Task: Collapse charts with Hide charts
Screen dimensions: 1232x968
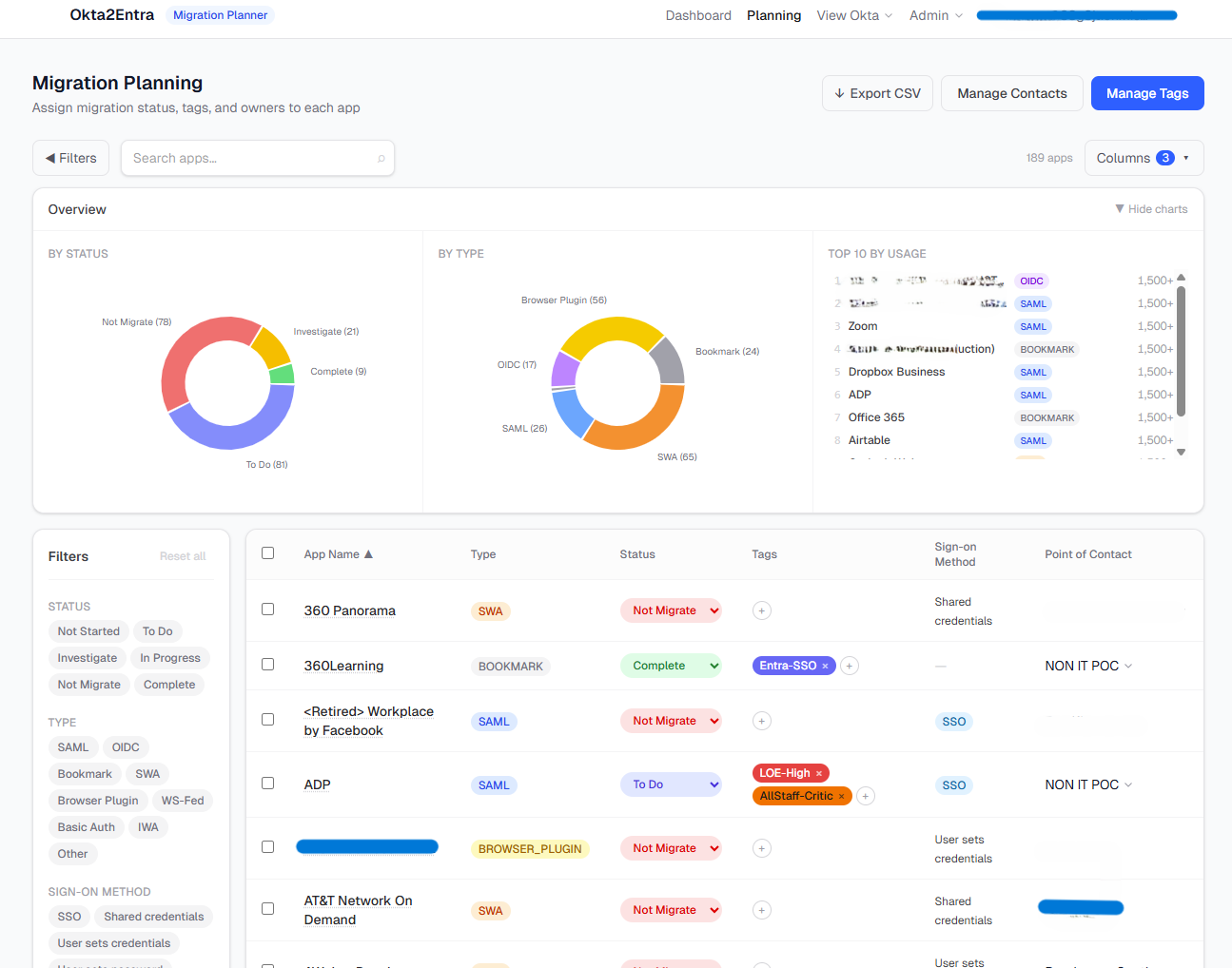Action: pyautogui.click(x=1151, y=209)
